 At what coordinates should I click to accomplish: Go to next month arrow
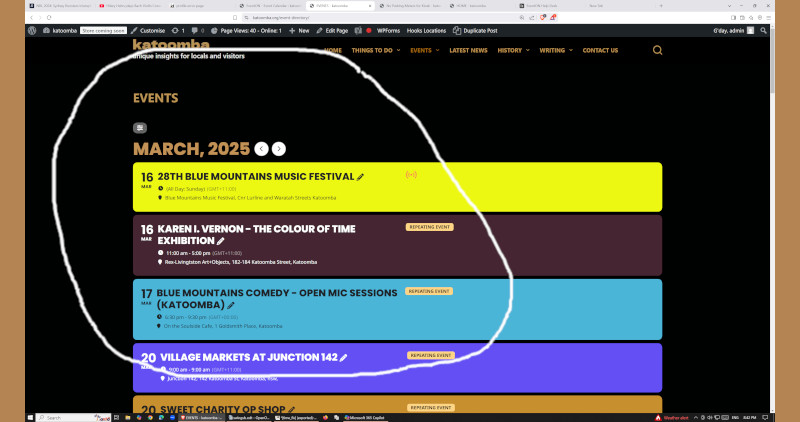(x=279, y=148)
